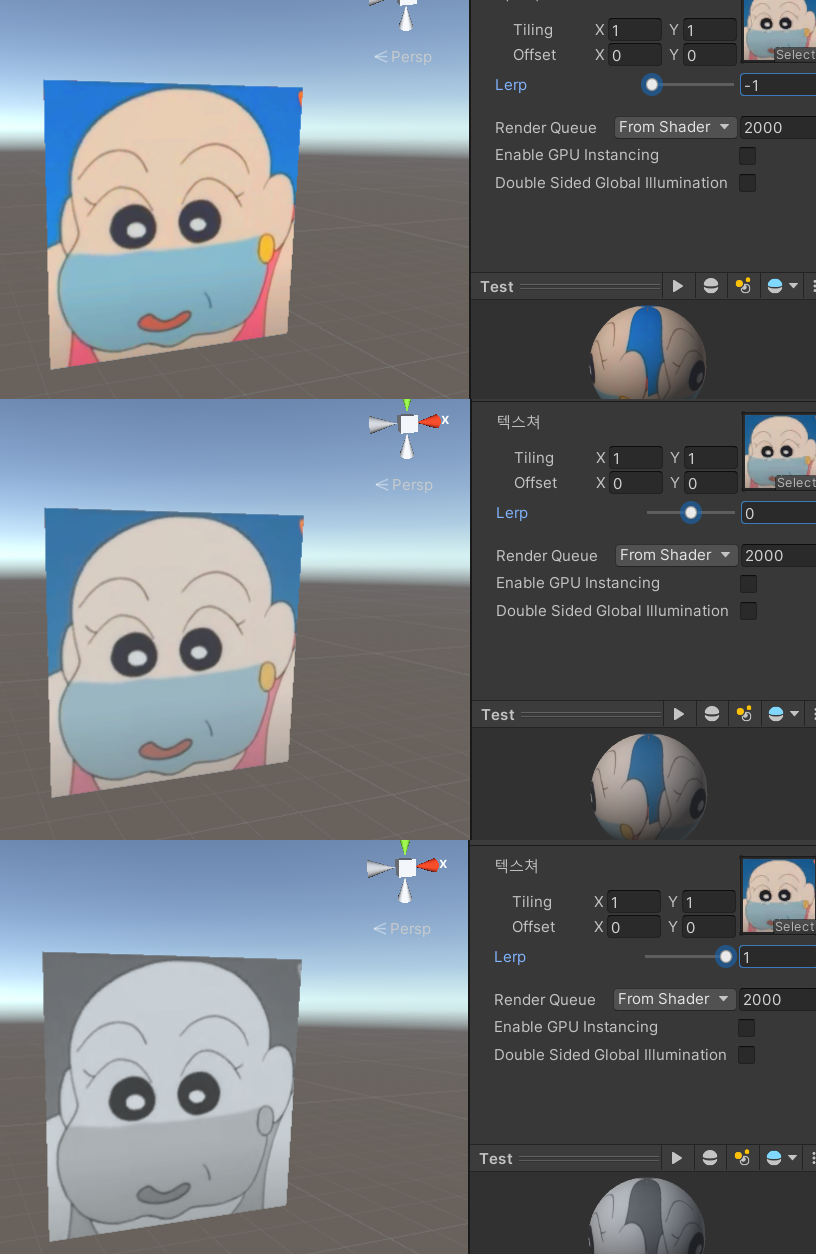The image size is (816, 1254).
Task: Change preview mesh shape in Lerp 1 inspector
Action: (710, 1158)
